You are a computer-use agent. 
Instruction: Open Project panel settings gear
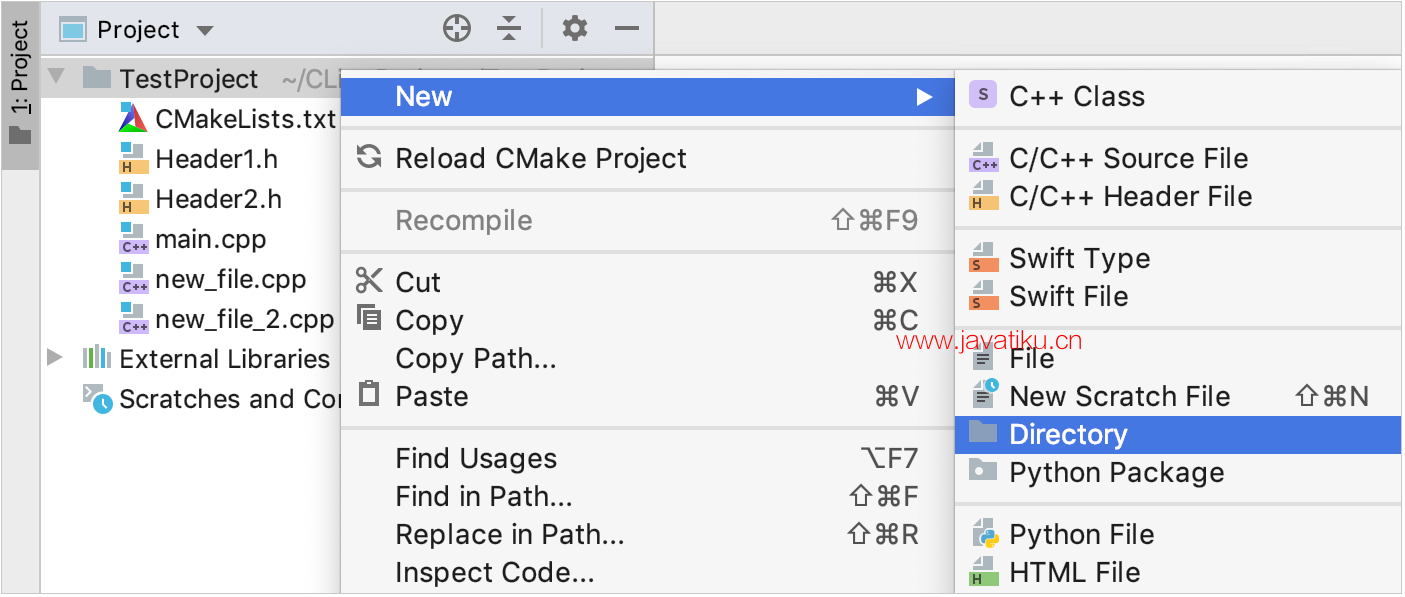click(575, 29)
